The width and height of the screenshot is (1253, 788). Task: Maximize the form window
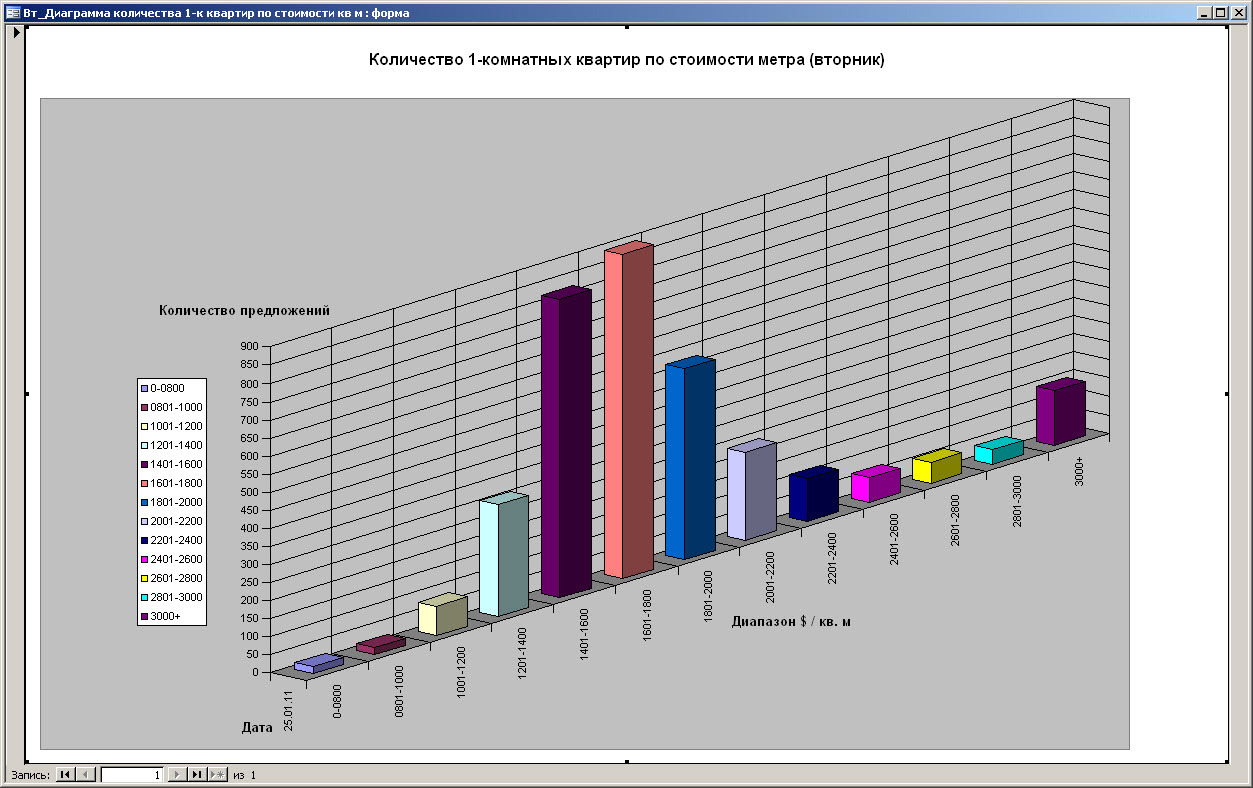pos(1220,13)
